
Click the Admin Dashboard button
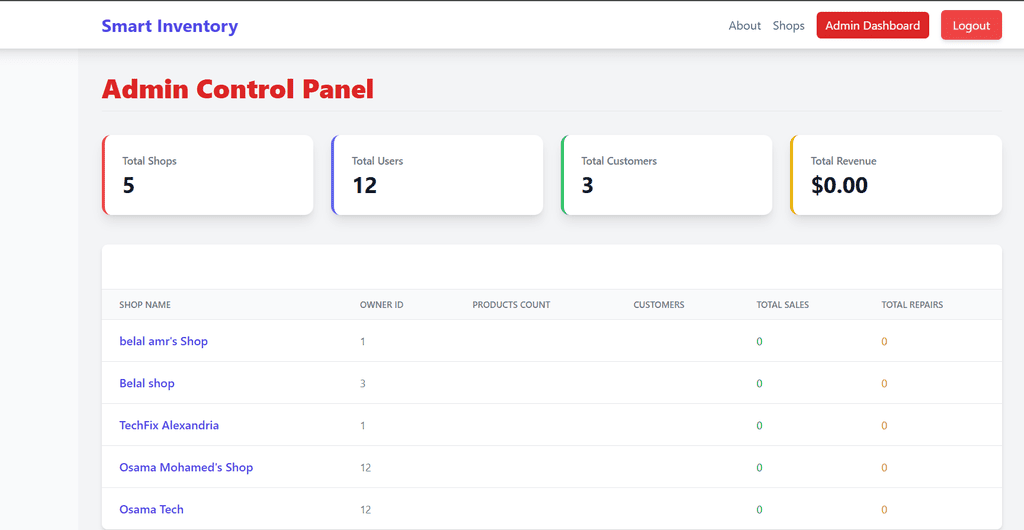[x=872, y=26]
